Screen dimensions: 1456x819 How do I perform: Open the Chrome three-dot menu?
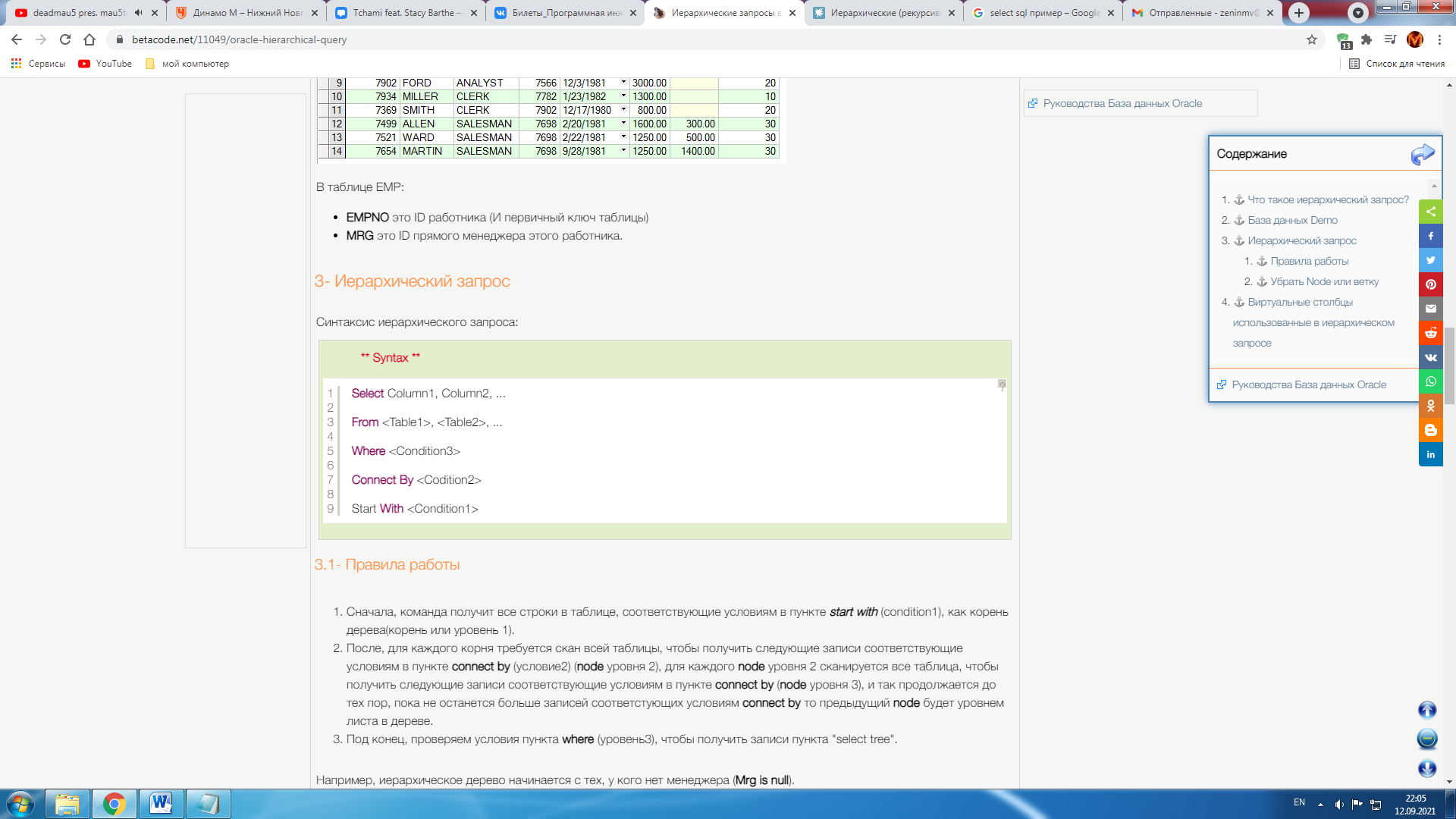click(x=1439, y=39)
